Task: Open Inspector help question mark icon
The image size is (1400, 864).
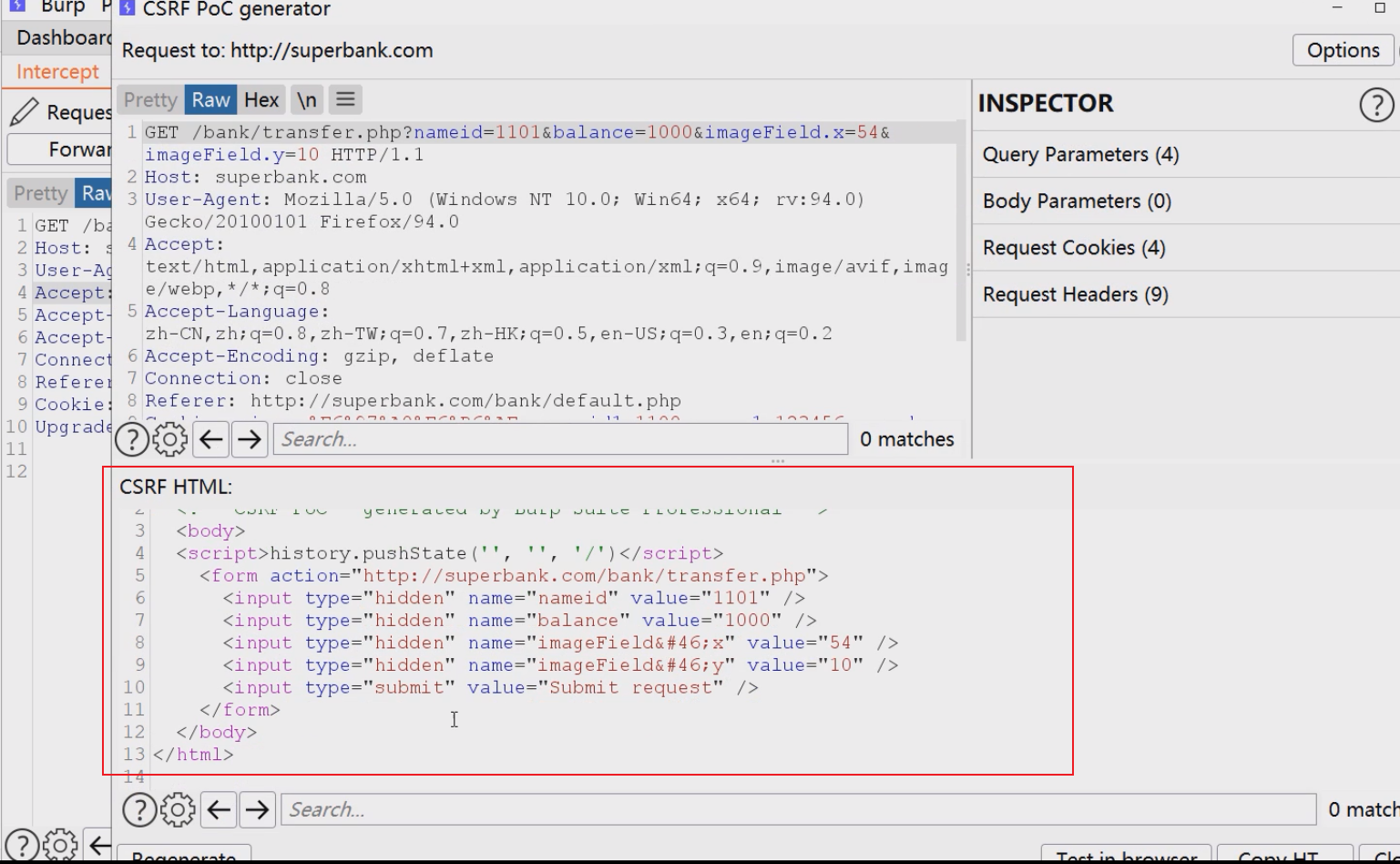Action: pos(1376,105)
